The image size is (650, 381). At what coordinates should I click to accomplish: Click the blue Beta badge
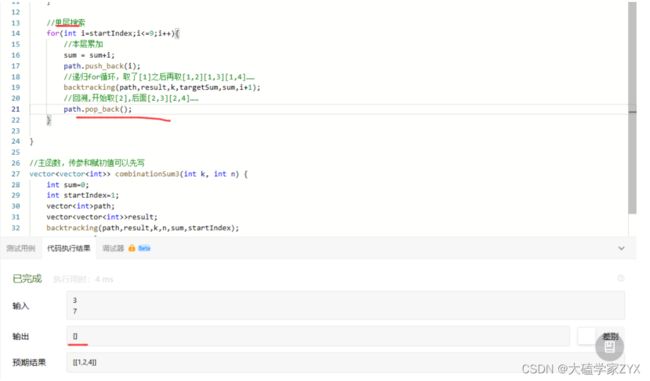[144, 248]
